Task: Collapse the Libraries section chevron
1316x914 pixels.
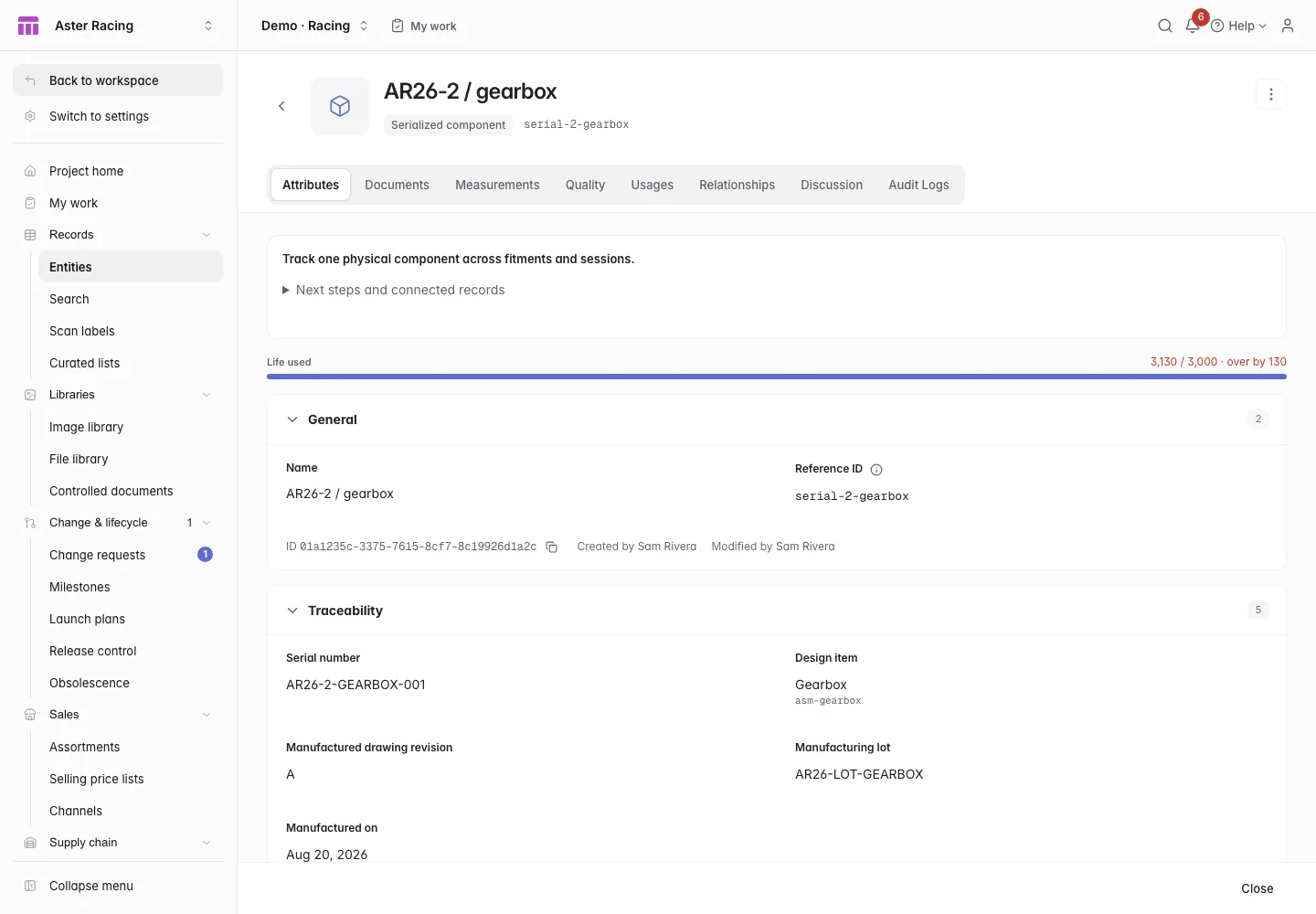Action: tap(207, 395)
